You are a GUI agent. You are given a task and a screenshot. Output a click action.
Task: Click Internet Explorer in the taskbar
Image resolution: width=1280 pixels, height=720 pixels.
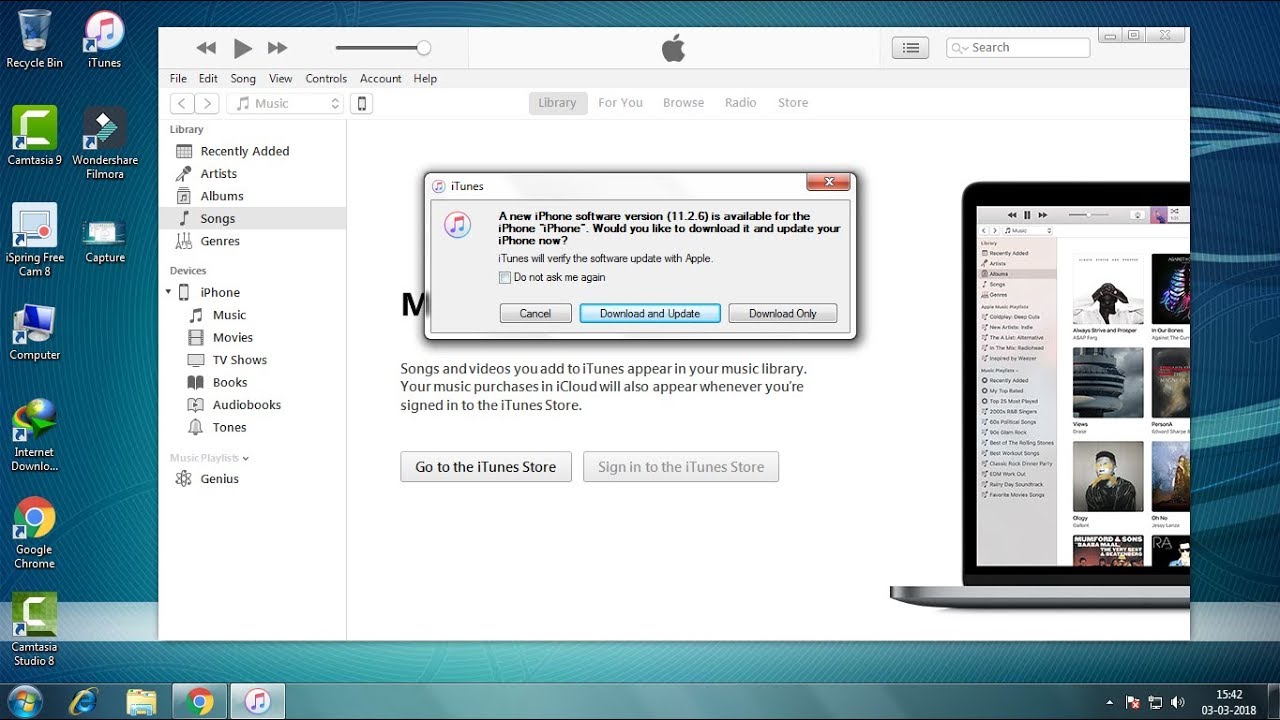click(84, 701)
